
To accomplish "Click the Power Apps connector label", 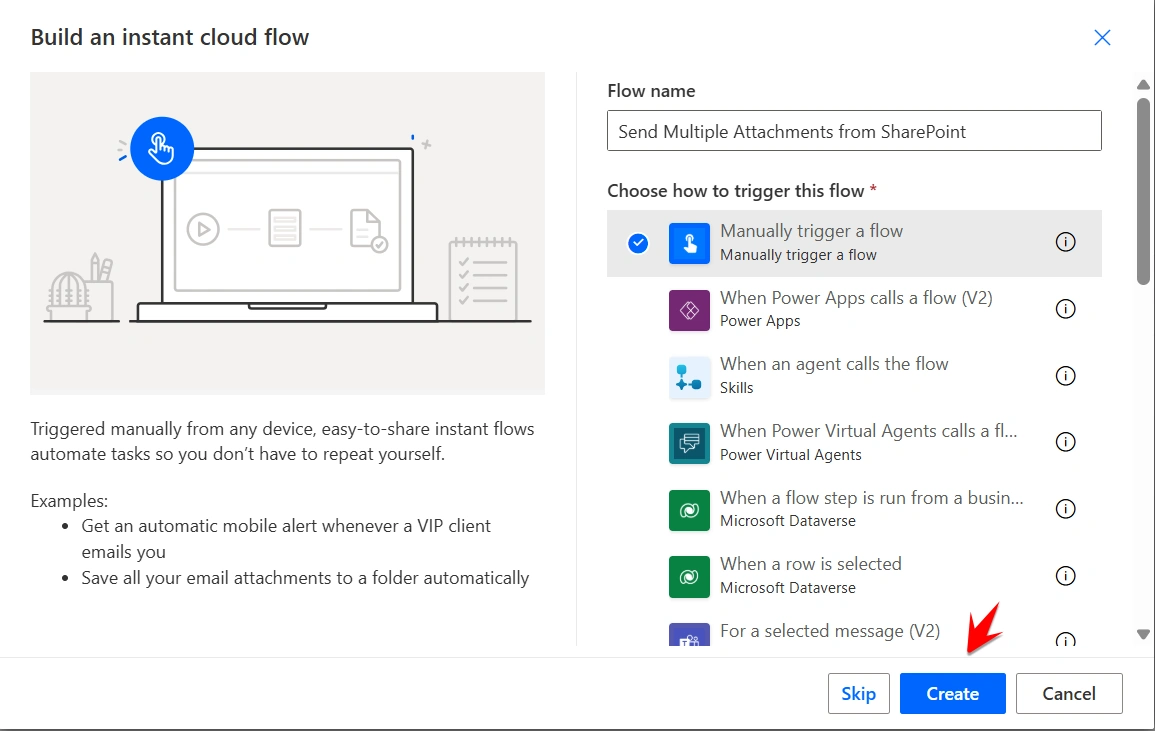I will pos(759,321).
